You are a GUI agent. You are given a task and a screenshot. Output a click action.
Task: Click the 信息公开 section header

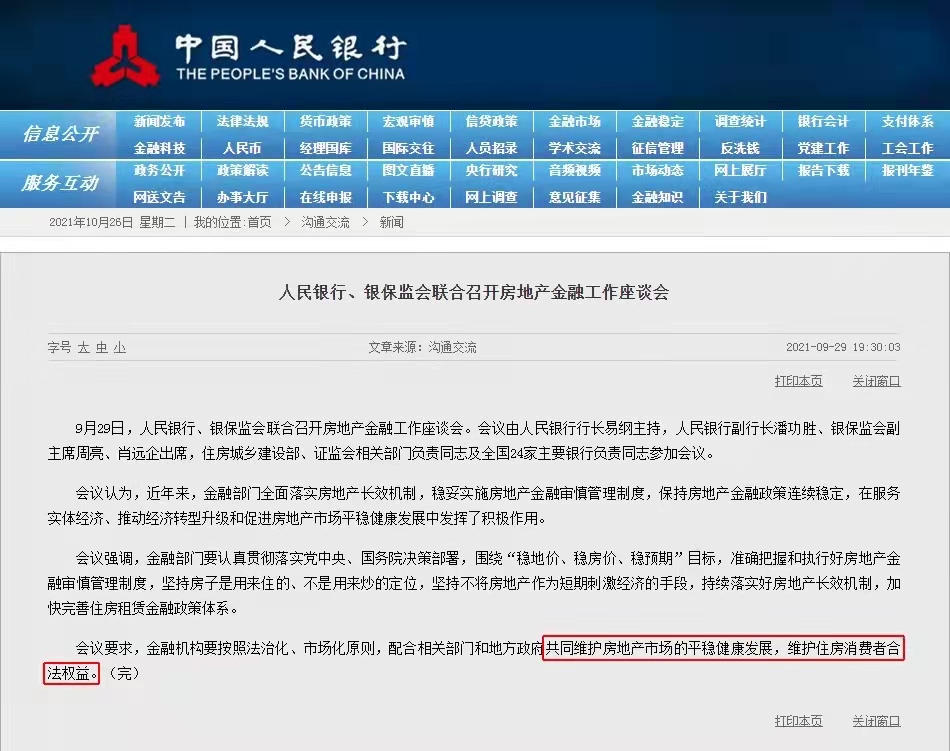(x=60, y=134)
